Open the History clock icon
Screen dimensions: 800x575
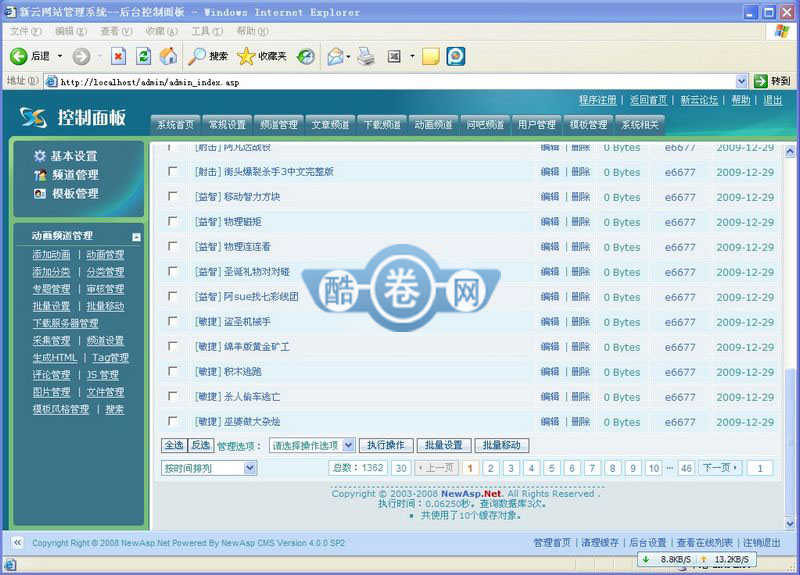point(306,56)
